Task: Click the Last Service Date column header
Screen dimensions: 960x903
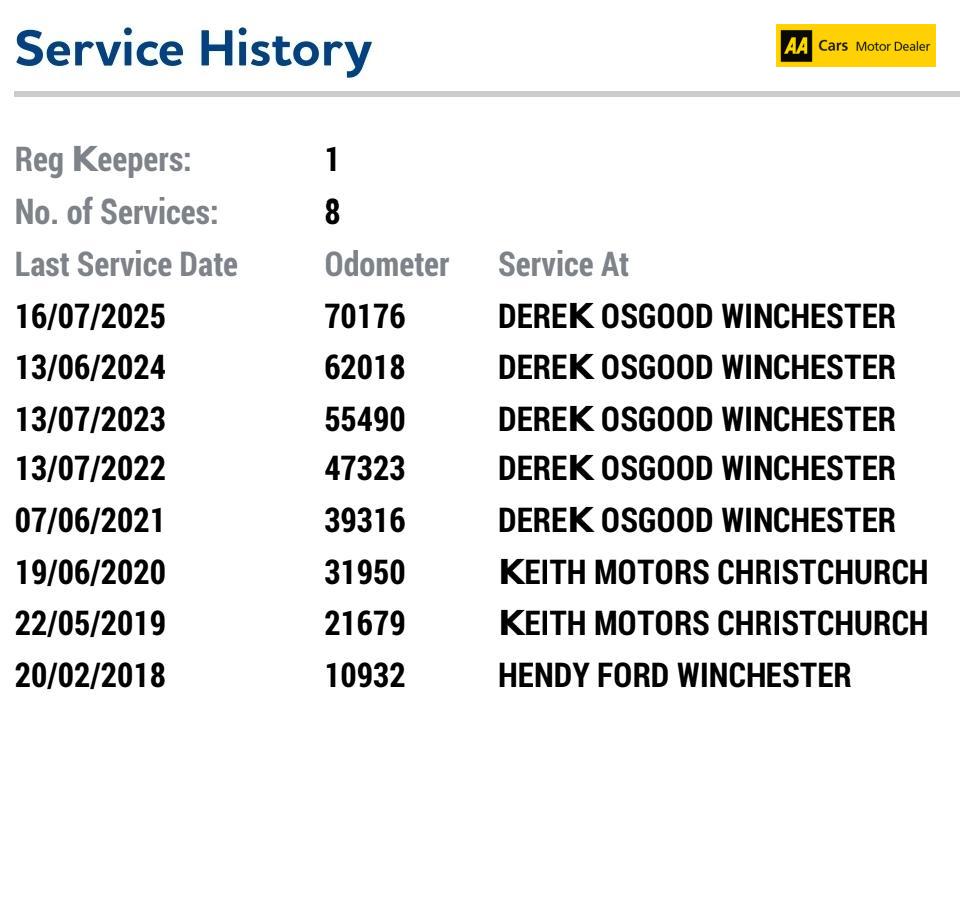Action: pyautogui.click(x=126, y=264)
